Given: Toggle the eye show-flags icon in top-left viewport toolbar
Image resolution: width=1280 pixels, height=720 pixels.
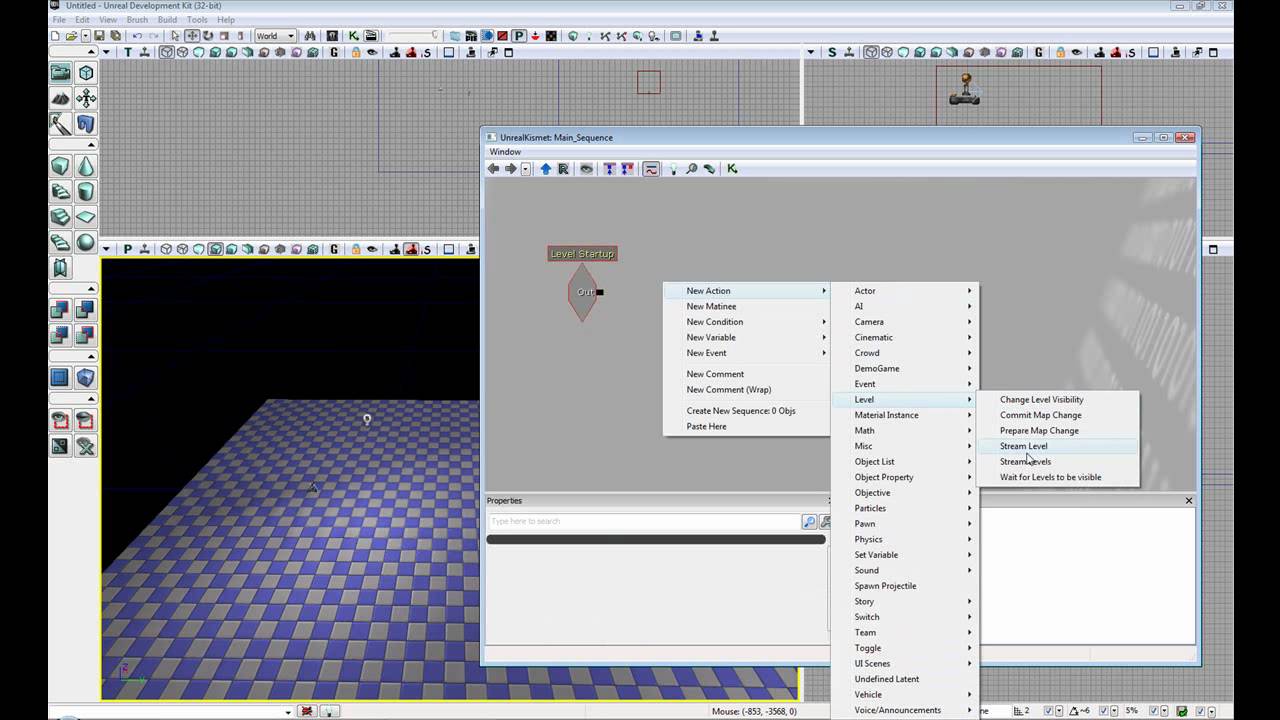Looking at the screenshot, I should coord(371,52).
